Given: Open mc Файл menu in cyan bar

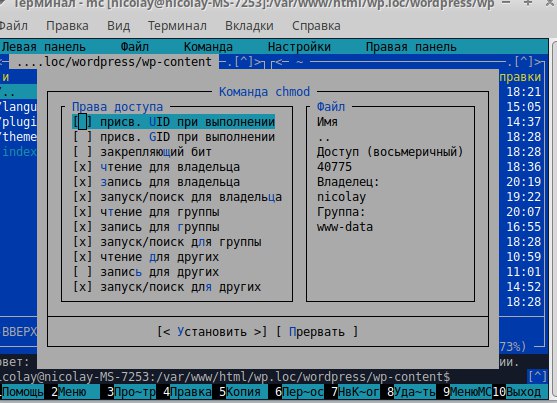Looking at the screenshot, I should point(135,47).
